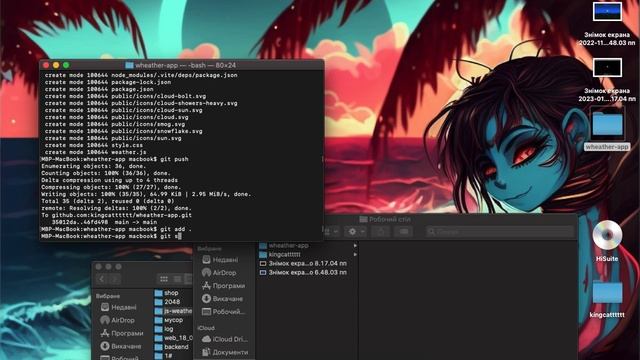Switch rear Finder window to list view
Viewport: 640px width, 360px height.
point(177,279)
